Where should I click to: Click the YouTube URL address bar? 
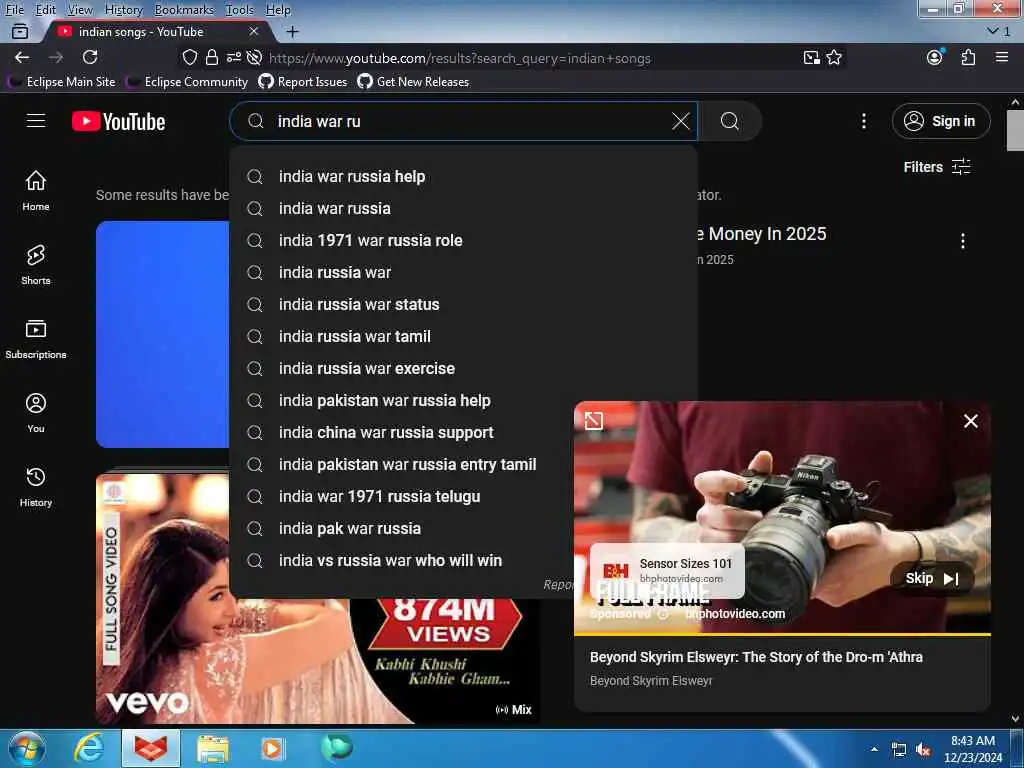(x=459, y=58)
